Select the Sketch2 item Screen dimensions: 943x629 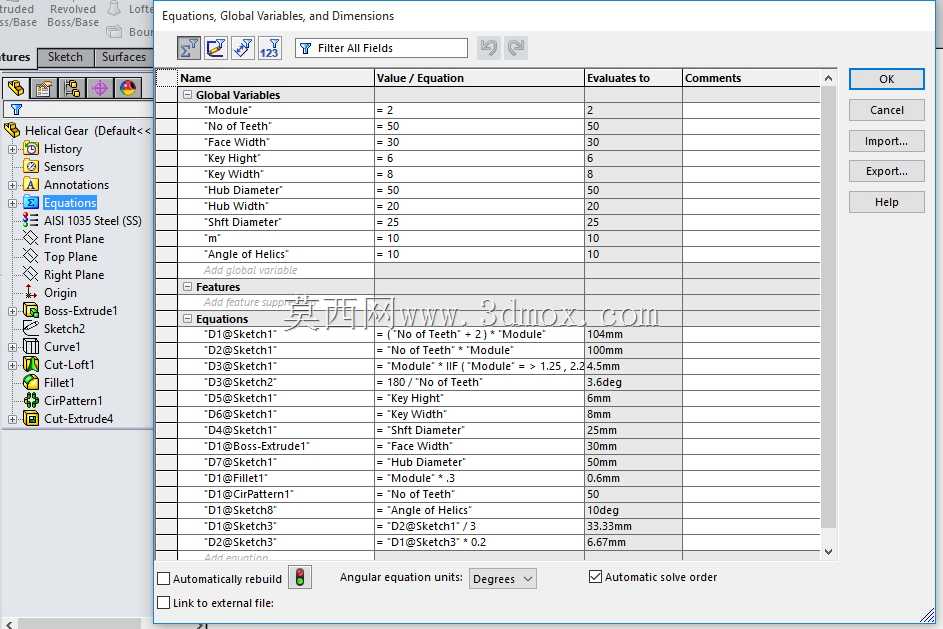click(64, 328)
